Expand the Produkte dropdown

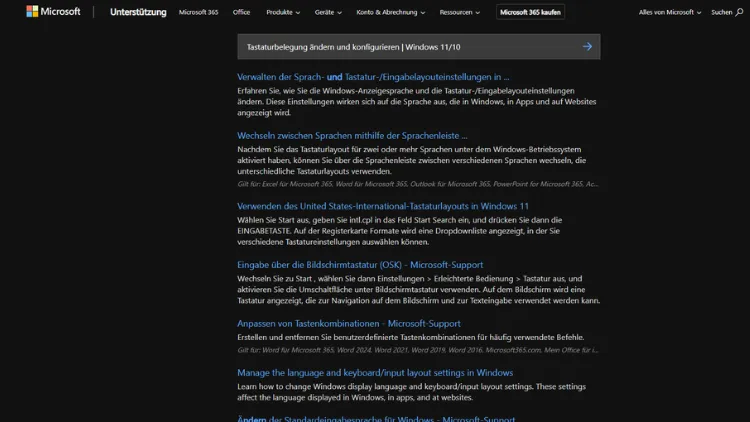(283, 12)
